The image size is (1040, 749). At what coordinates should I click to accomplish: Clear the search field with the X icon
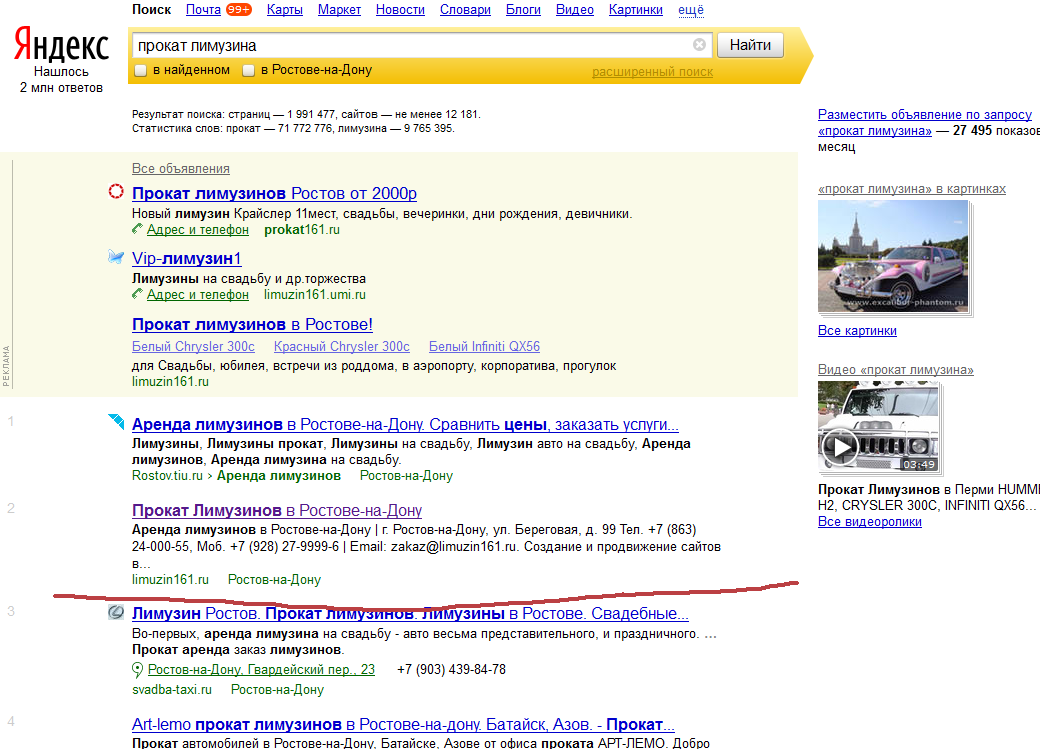699,44
